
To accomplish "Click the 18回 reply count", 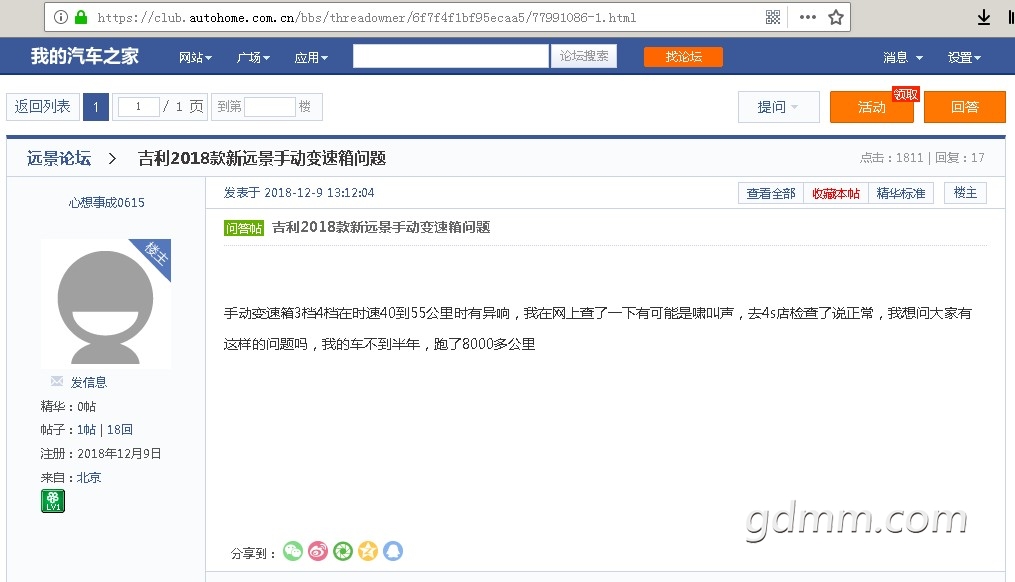I will (120, 430).
